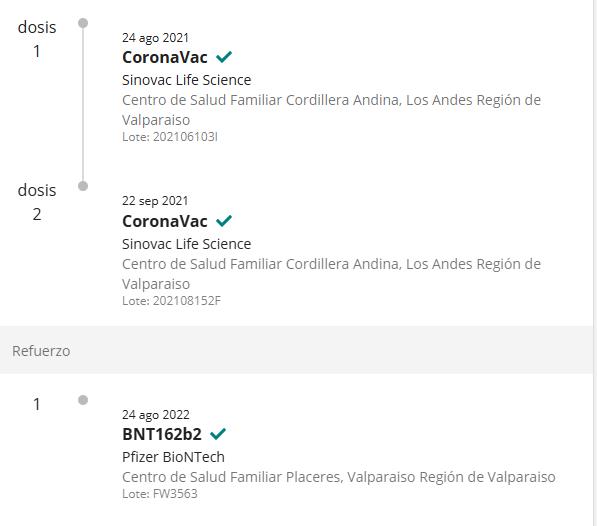Click the first CoronaVac vaccine title
The image size is (597, 526).
[165, 57]
